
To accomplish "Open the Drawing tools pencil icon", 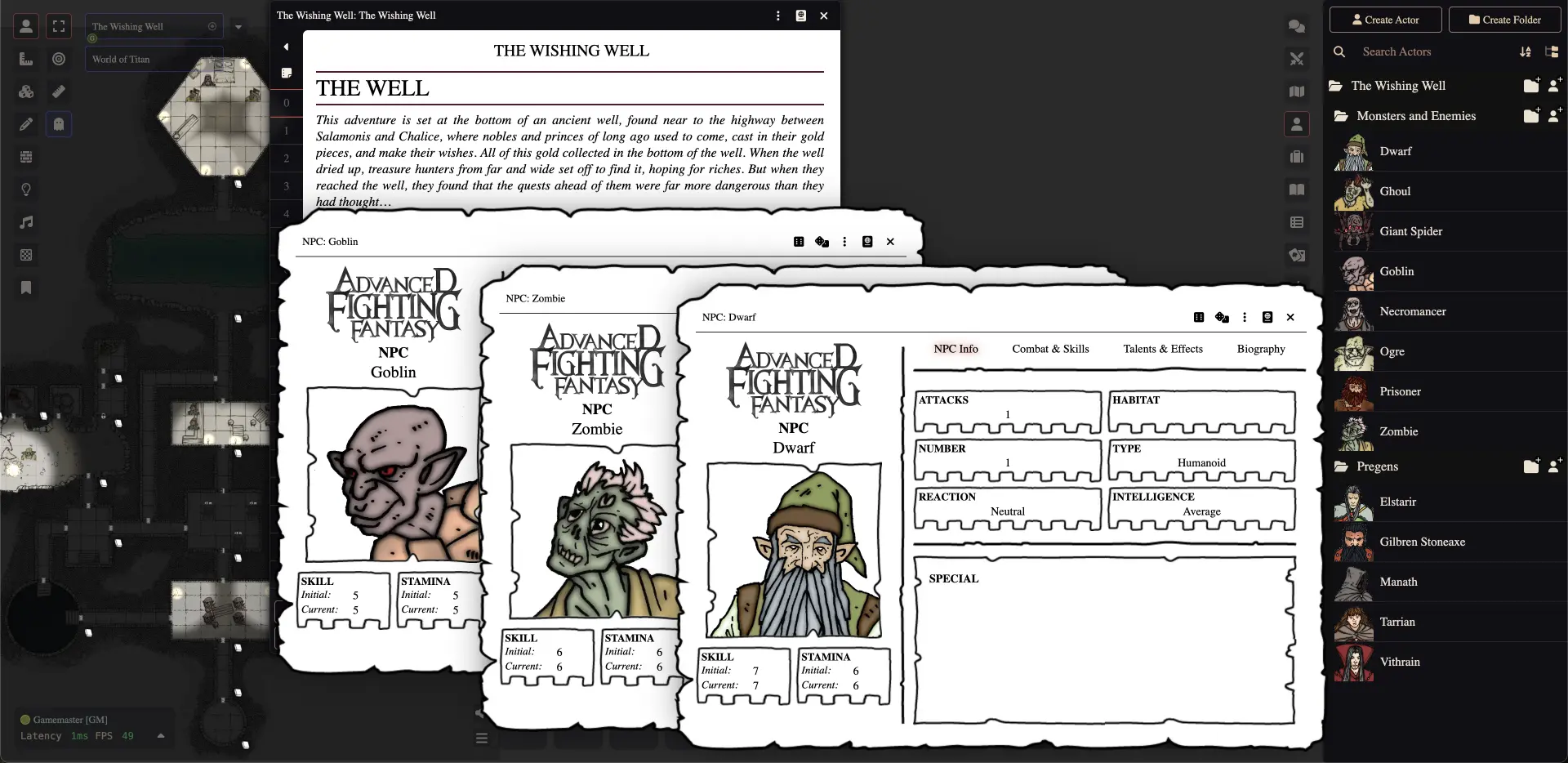I will click(x=26, y=124).
